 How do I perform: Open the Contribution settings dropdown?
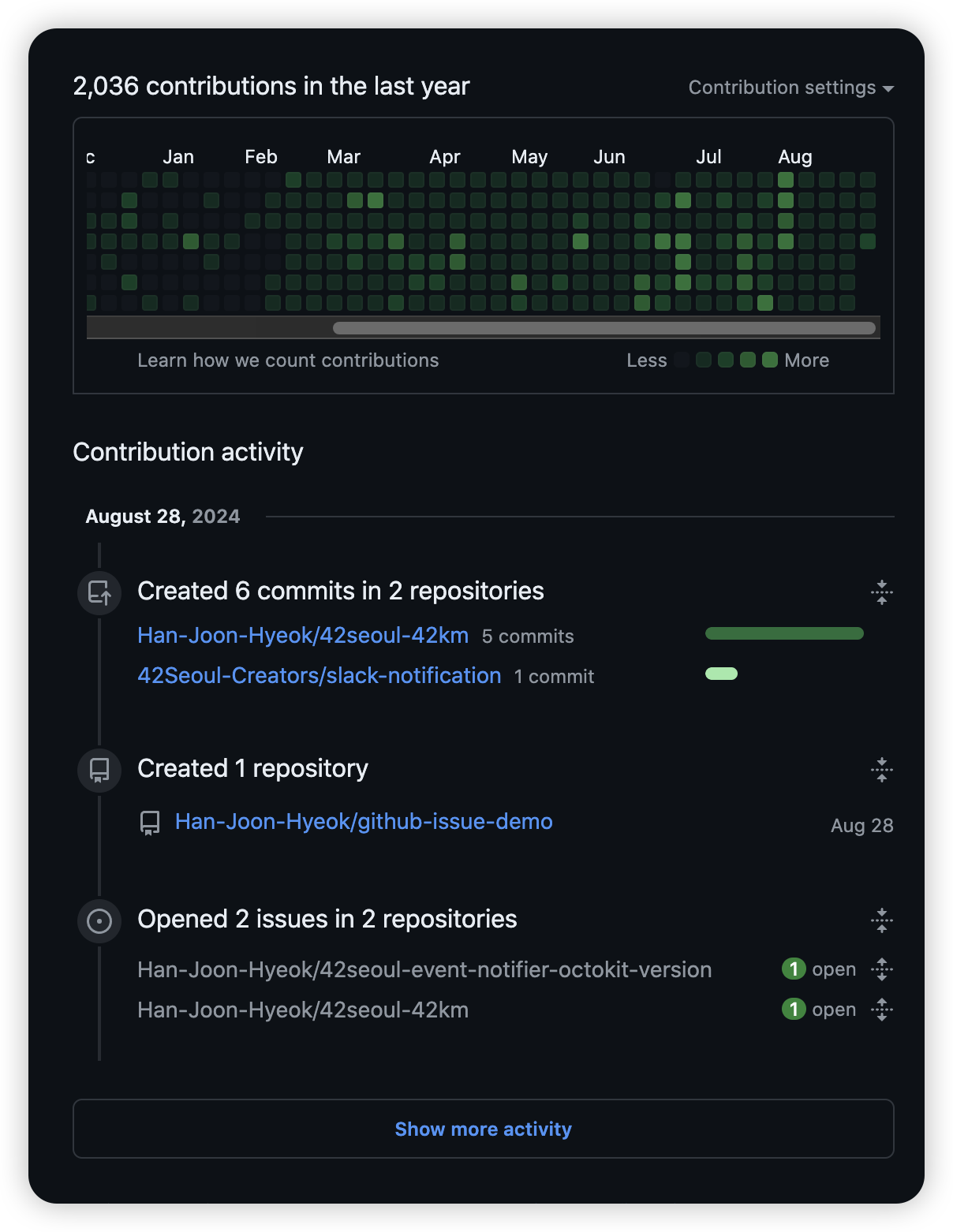pos(790,88)
